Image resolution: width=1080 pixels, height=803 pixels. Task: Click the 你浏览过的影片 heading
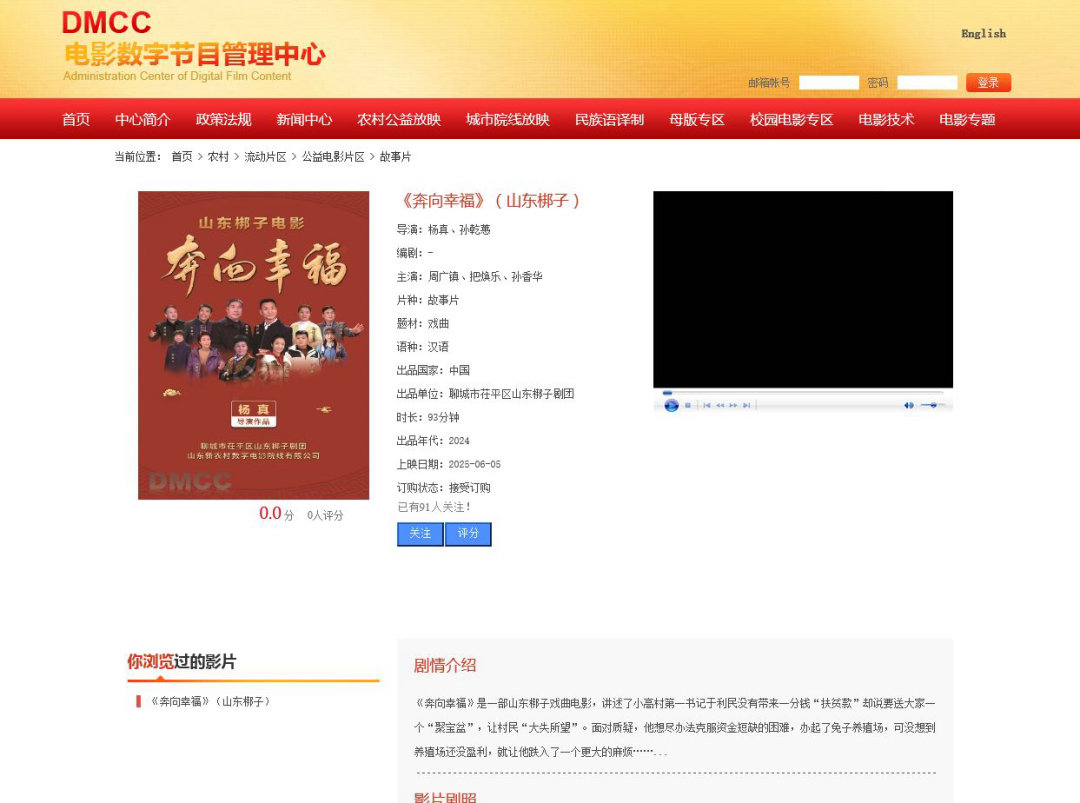181,661
